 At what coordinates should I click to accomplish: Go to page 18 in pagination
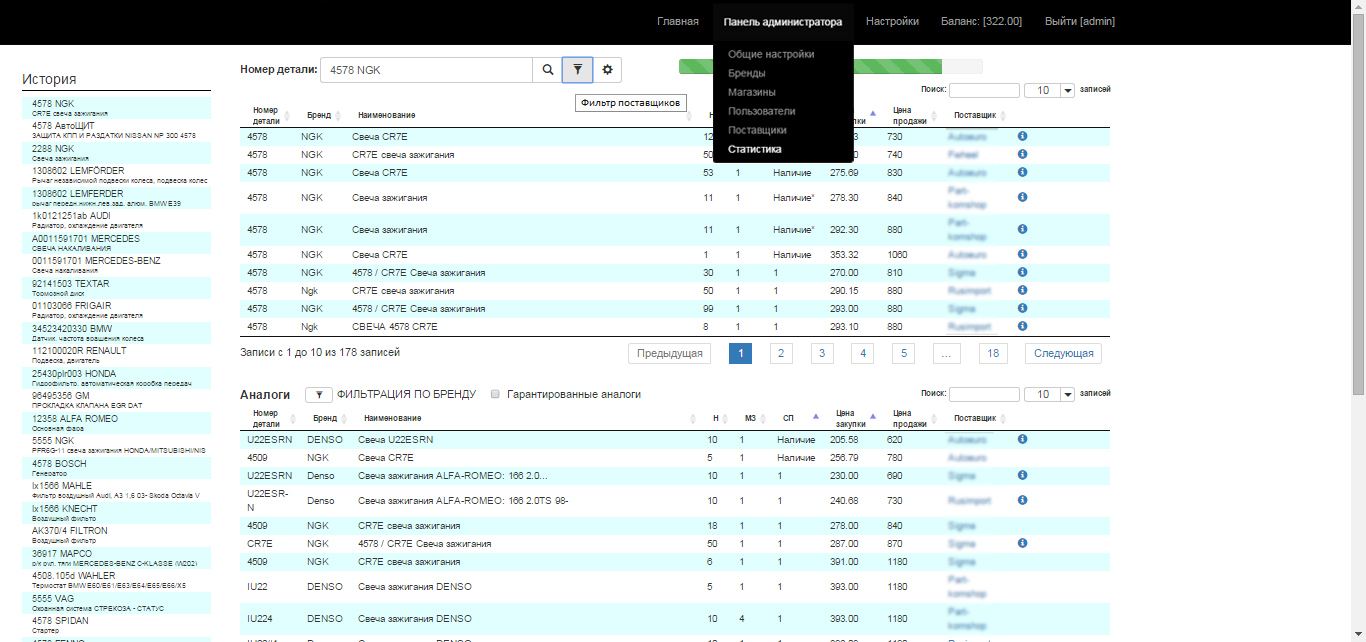[993, 353]
